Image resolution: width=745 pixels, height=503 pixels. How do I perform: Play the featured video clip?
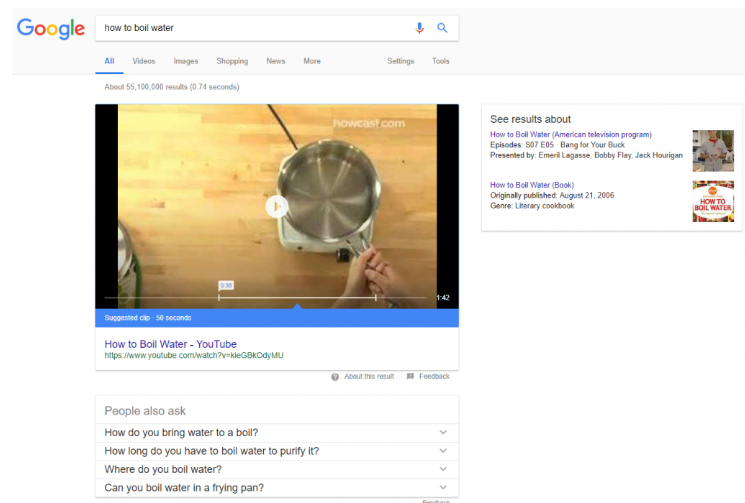(x=277, y=207)
